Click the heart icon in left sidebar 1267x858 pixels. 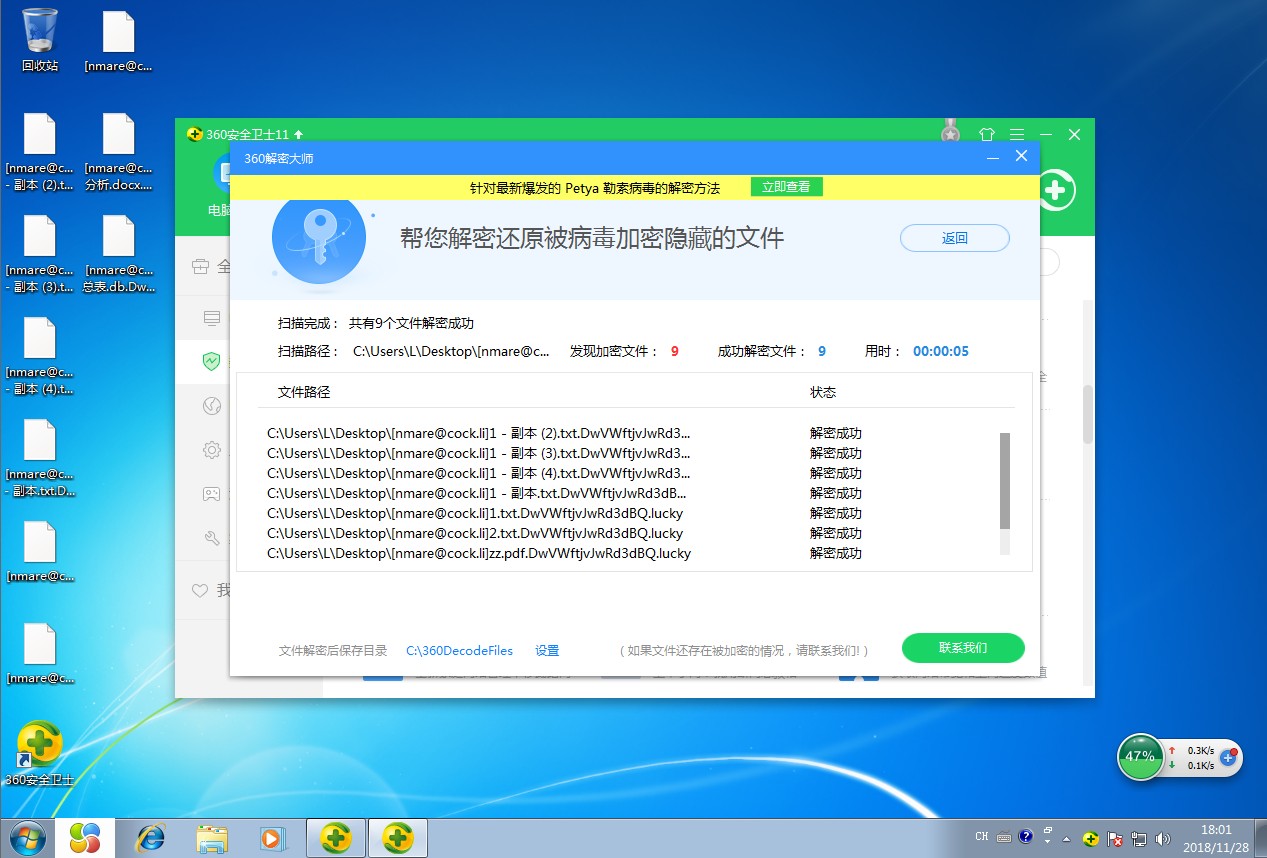point(200,591)
